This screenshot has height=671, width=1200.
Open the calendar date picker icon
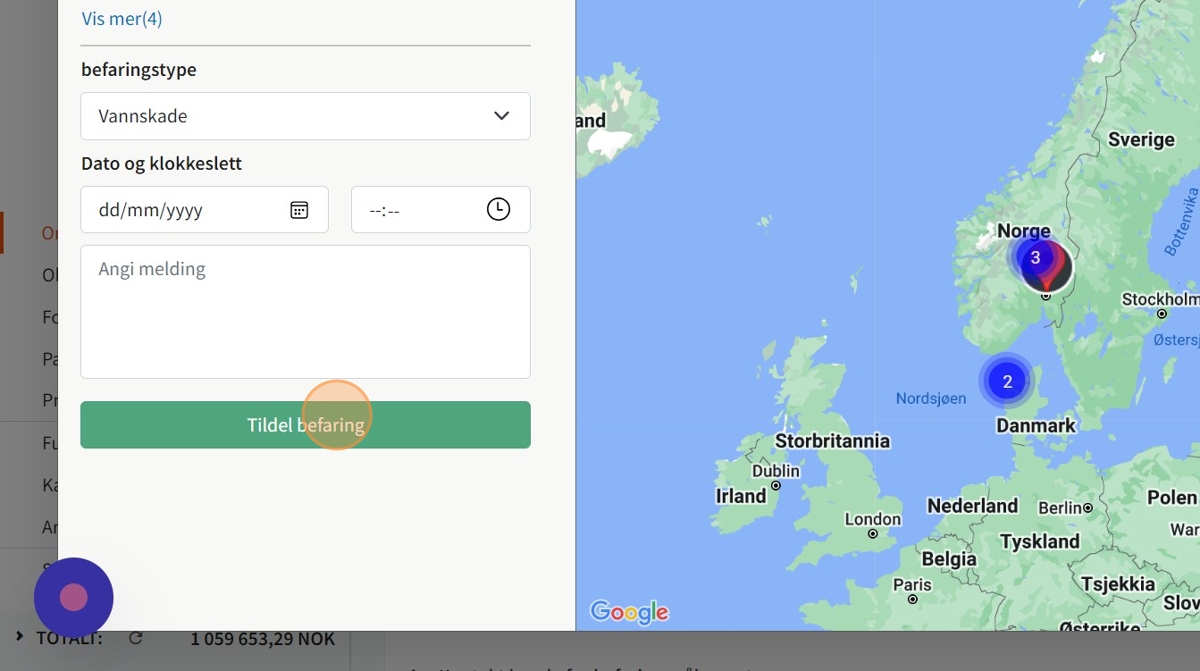pyautogui.click(x=299, y=210)
